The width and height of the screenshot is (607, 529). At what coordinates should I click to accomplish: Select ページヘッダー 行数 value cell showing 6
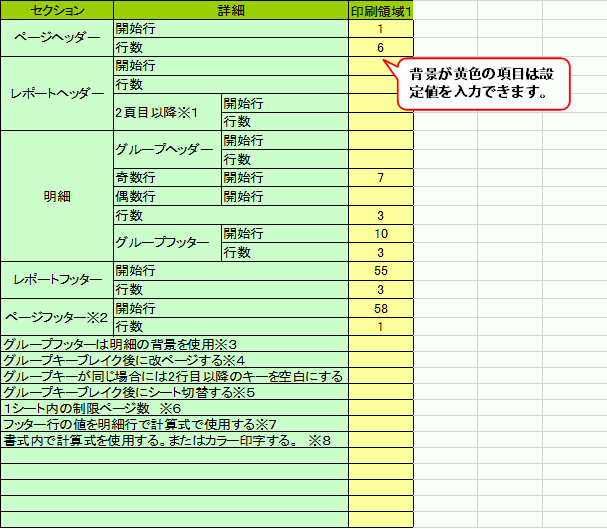[x=381, y=47]
